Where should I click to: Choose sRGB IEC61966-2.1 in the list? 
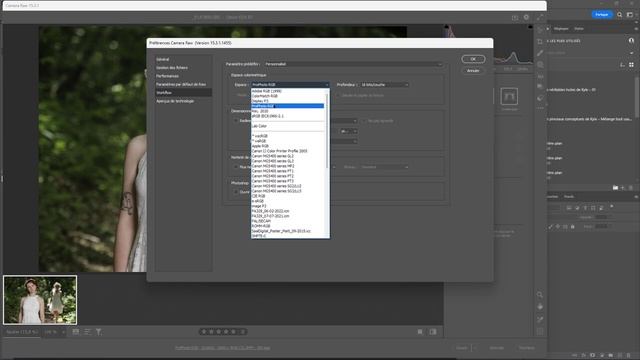click(x=268, y=116)
